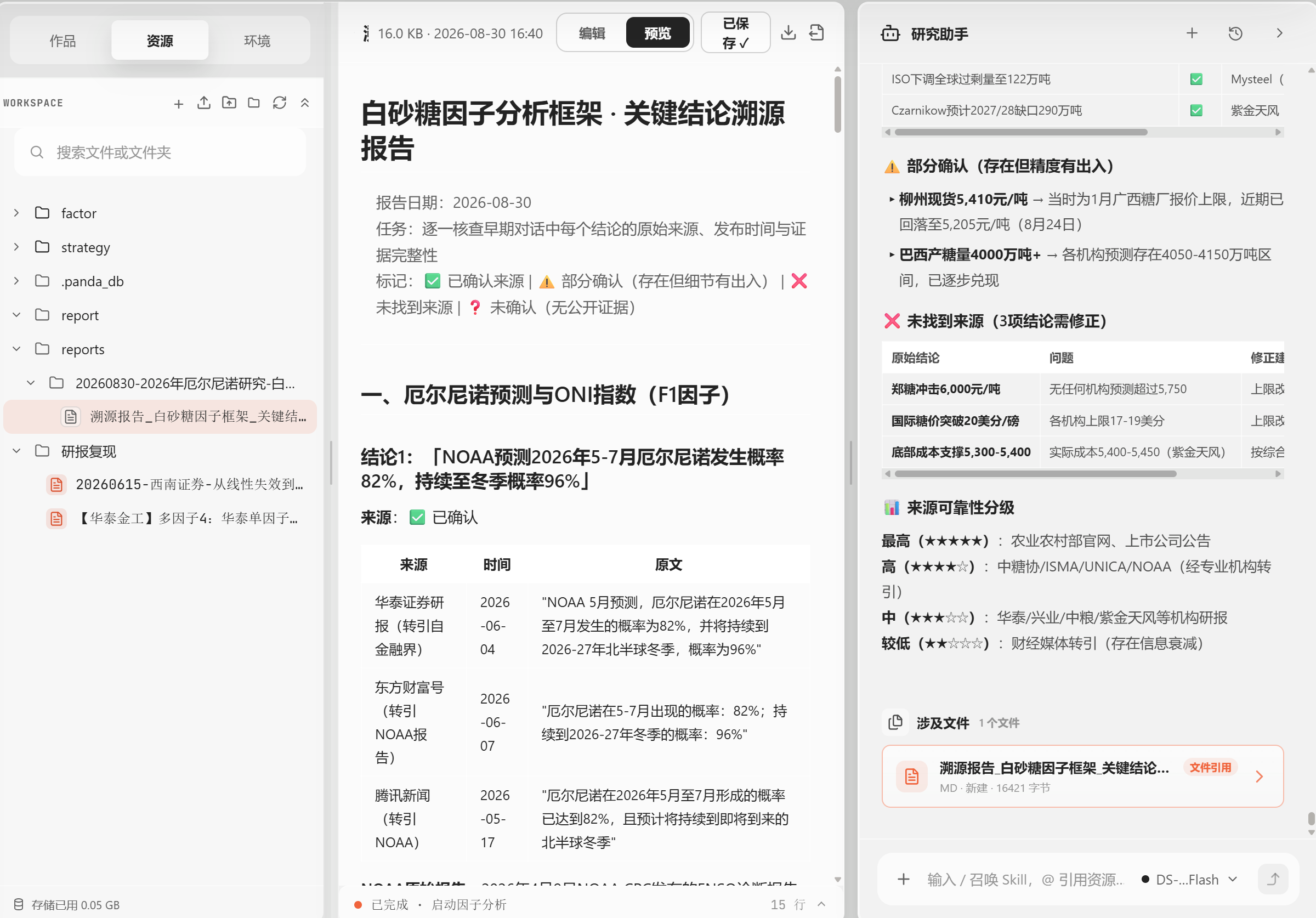Click the 研究助手 panel vertical scrollbar thumb

(x=1311, y=818)
